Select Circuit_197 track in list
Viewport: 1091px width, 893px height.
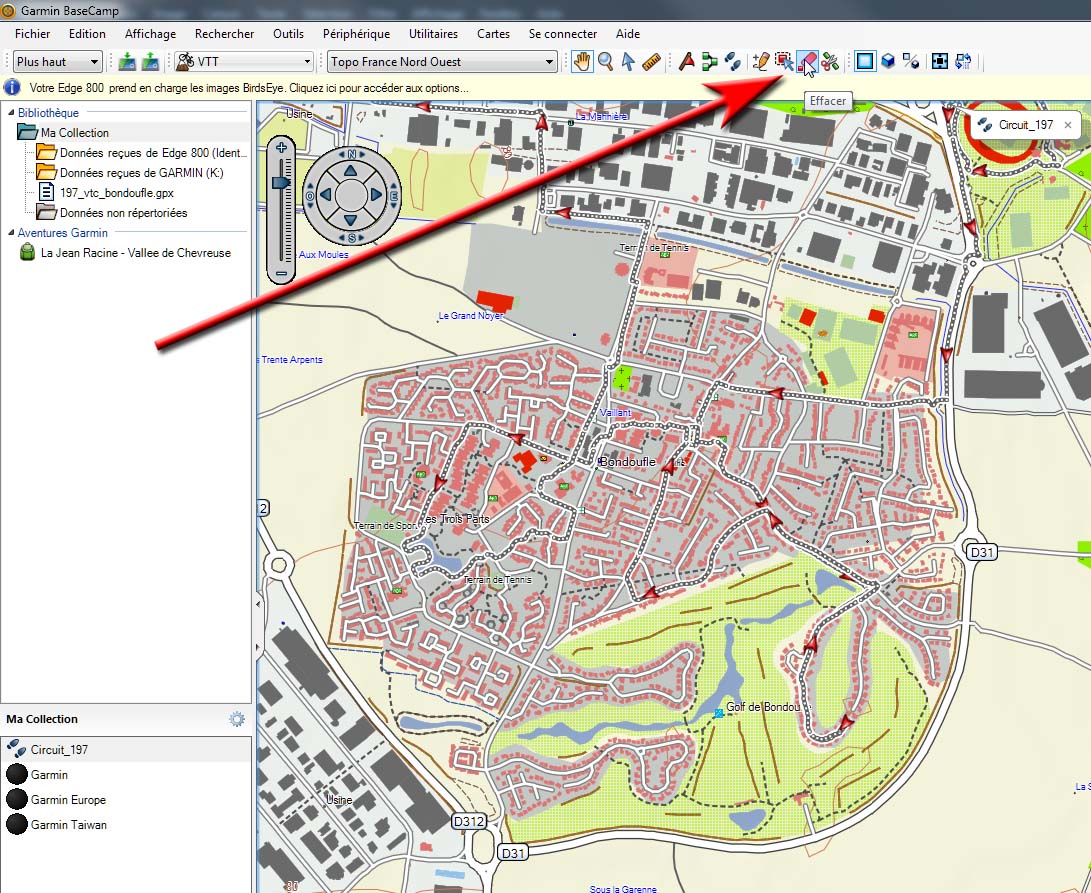(126, 750)
